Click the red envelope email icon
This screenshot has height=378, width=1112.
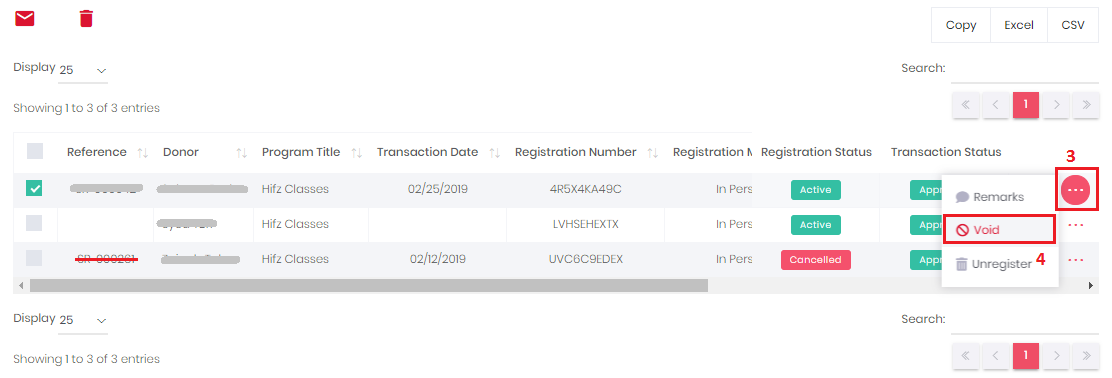[x=25, y=18]
